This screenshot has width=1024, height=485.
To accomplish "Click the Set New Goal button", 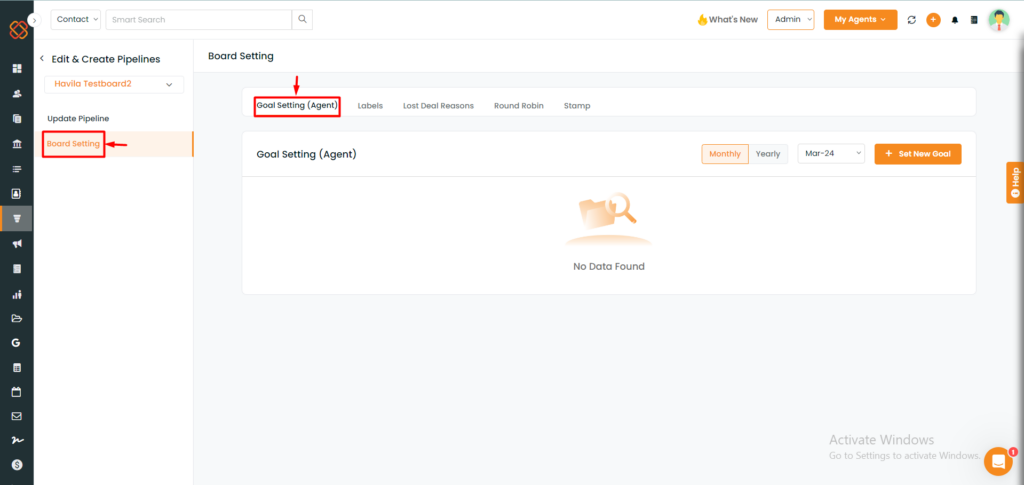I will (918, 154).
